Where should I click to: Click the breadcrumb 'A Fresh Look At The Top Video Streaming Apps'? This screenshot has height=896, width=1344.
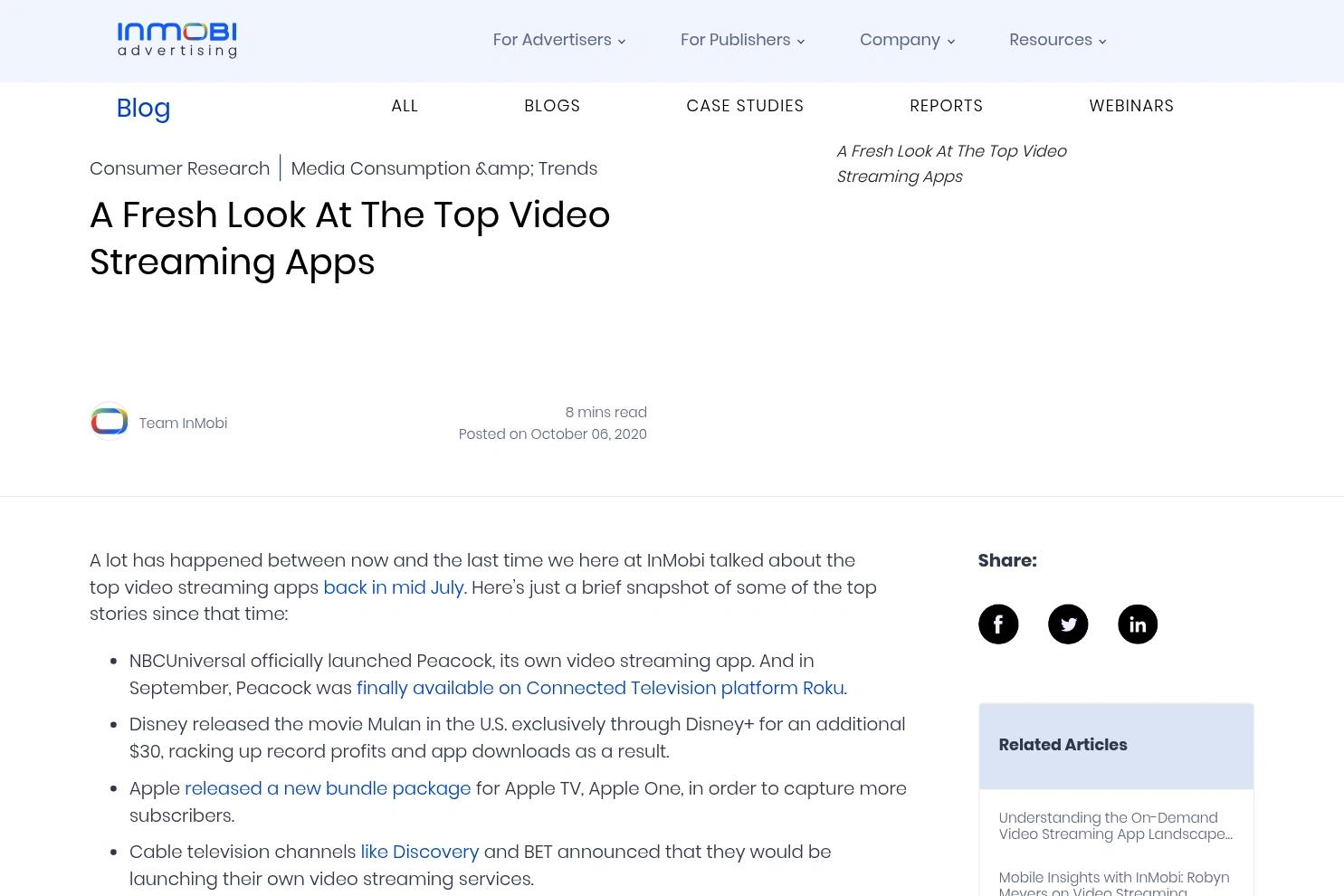952,164
